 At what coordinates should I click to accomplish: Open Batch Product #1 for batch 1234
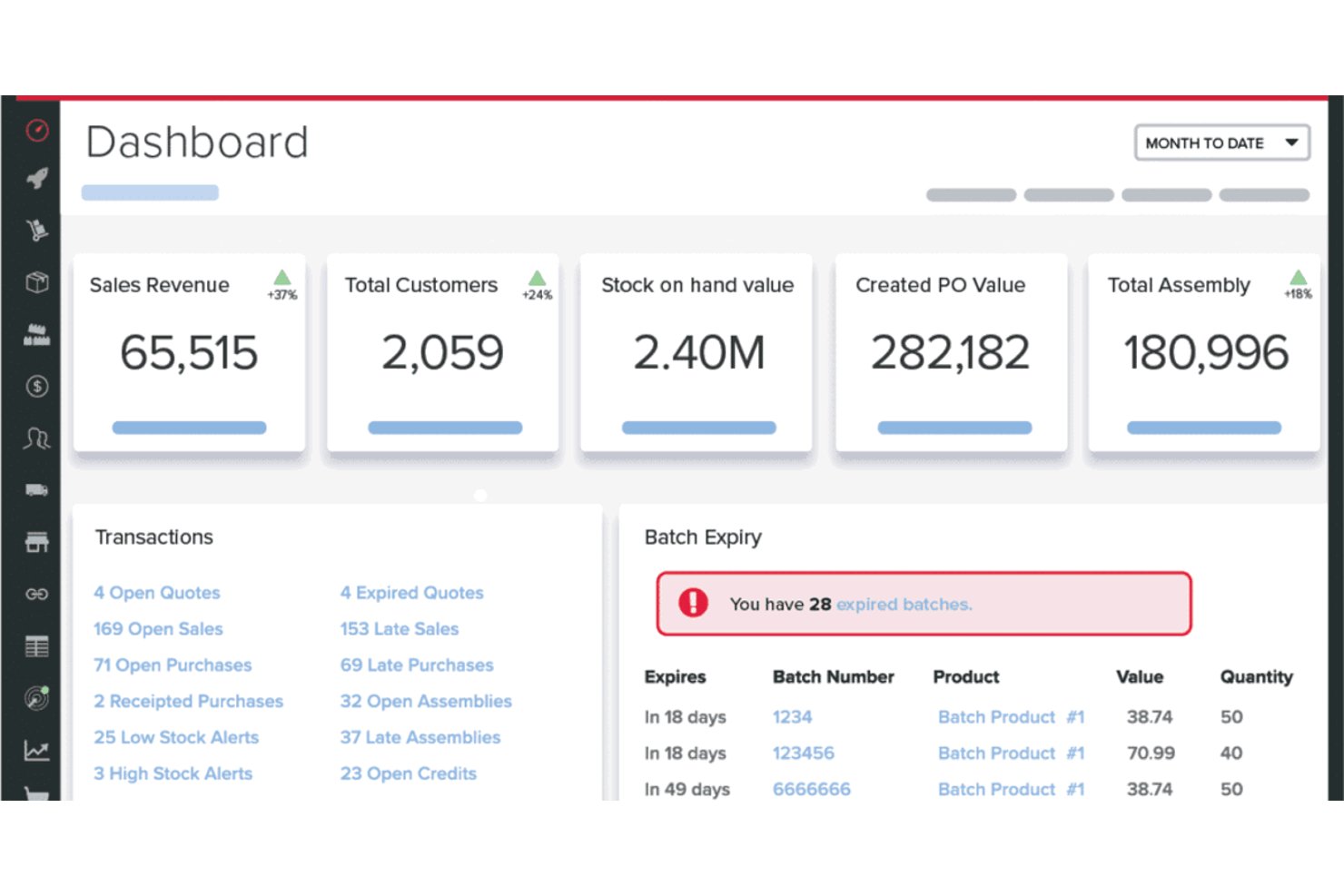click(1012, 717)
